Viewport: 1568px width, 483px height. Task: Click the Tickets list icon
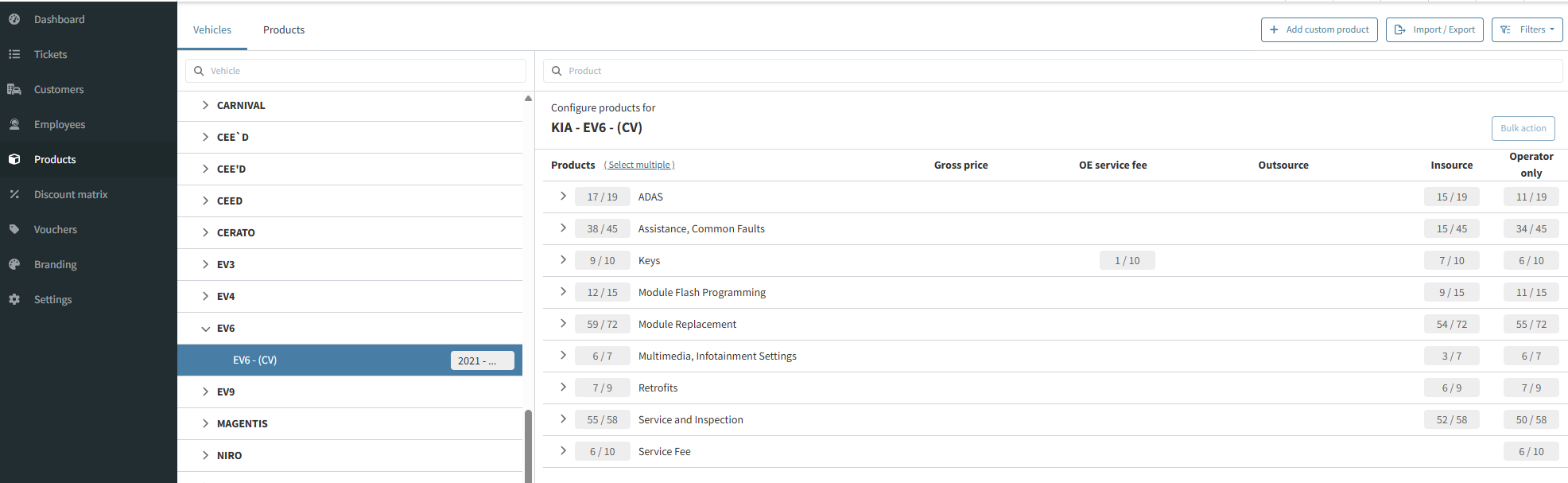click(x=14, y=54)
